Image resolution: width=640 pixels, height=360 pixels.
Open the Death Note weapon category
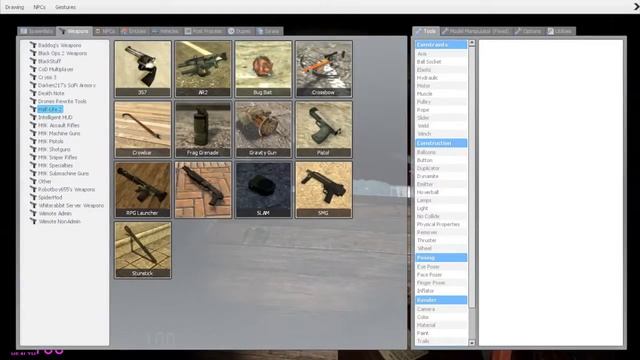tap(51, 93)
